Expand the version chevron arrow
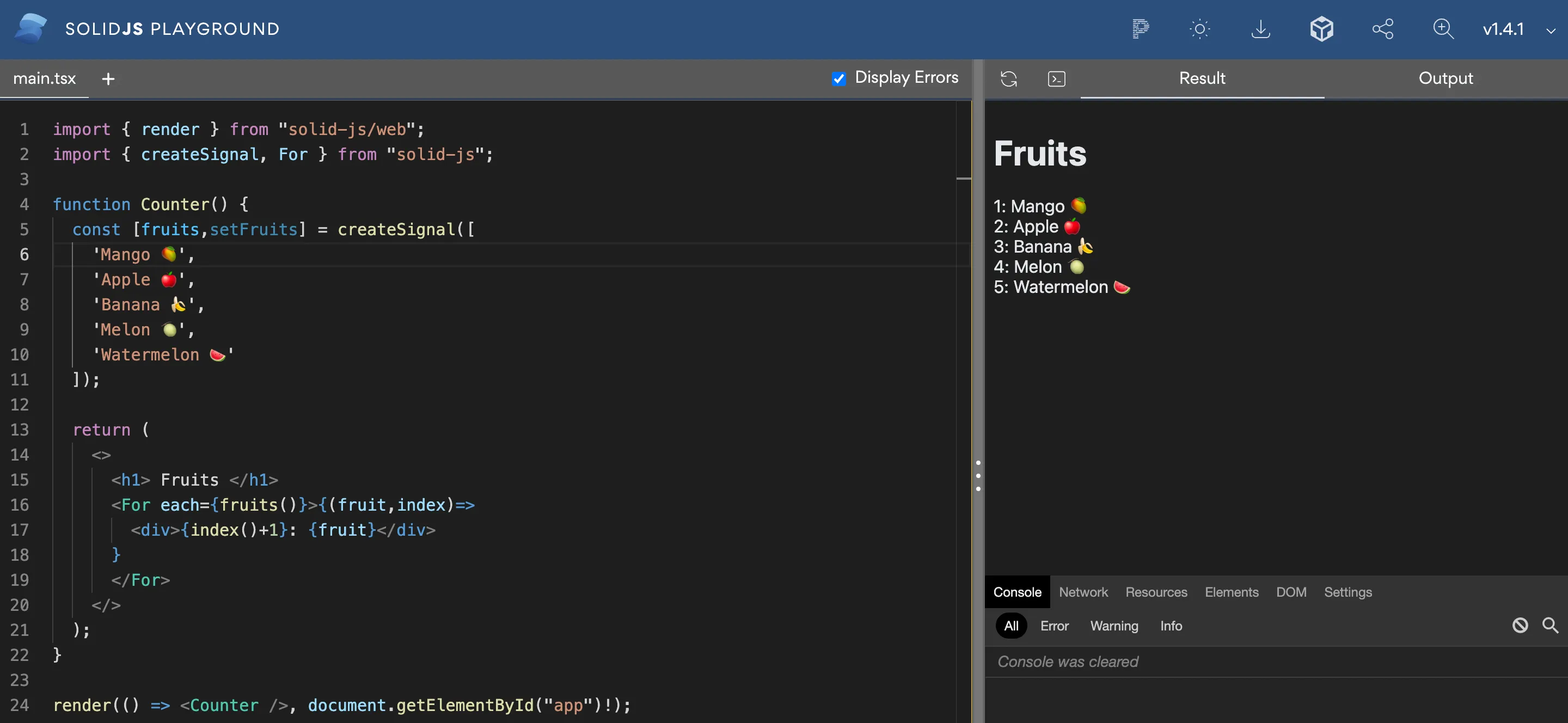The height and width of the screenshot is (723, 1568). click(1551, 30)
